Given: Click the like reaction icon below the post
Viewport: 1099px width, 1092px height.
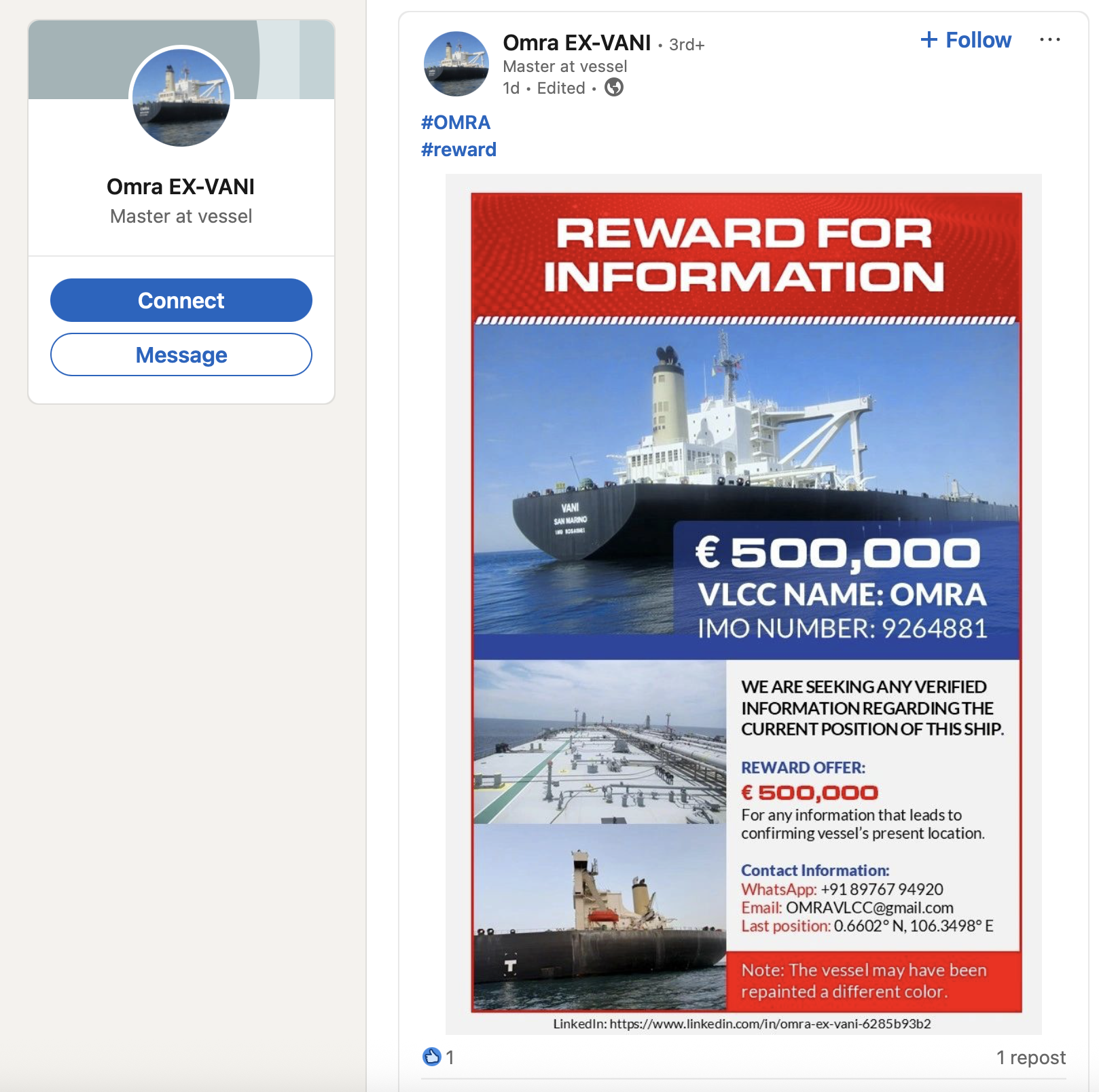Looking at the screenshot, I should tap(431, 1057).
